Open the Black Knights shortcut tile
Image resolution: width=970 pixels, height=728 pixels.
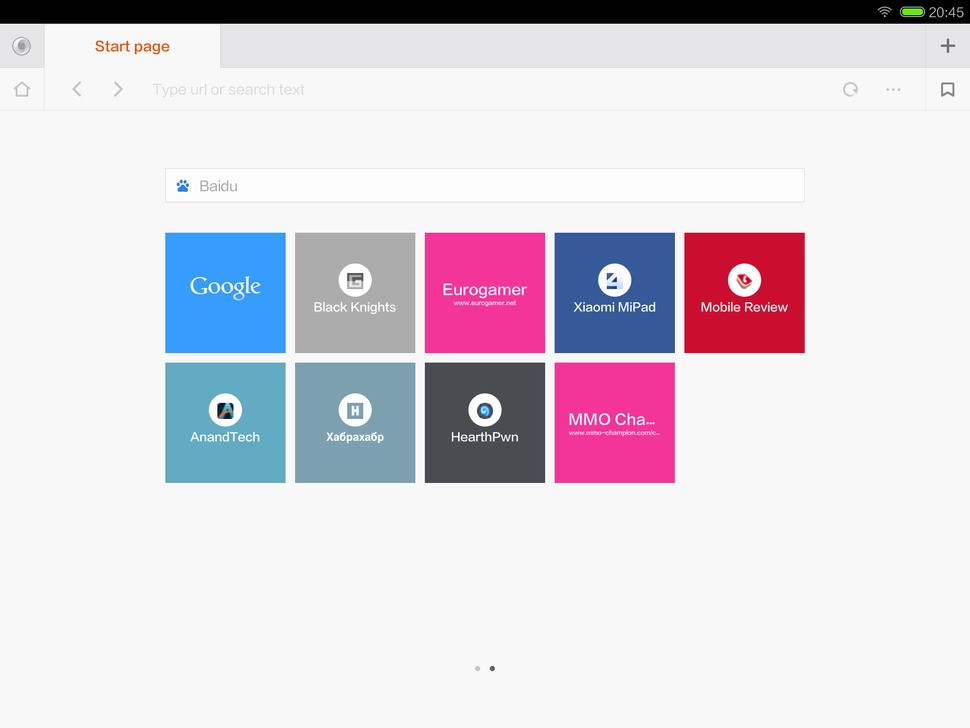tap(355, 293)
